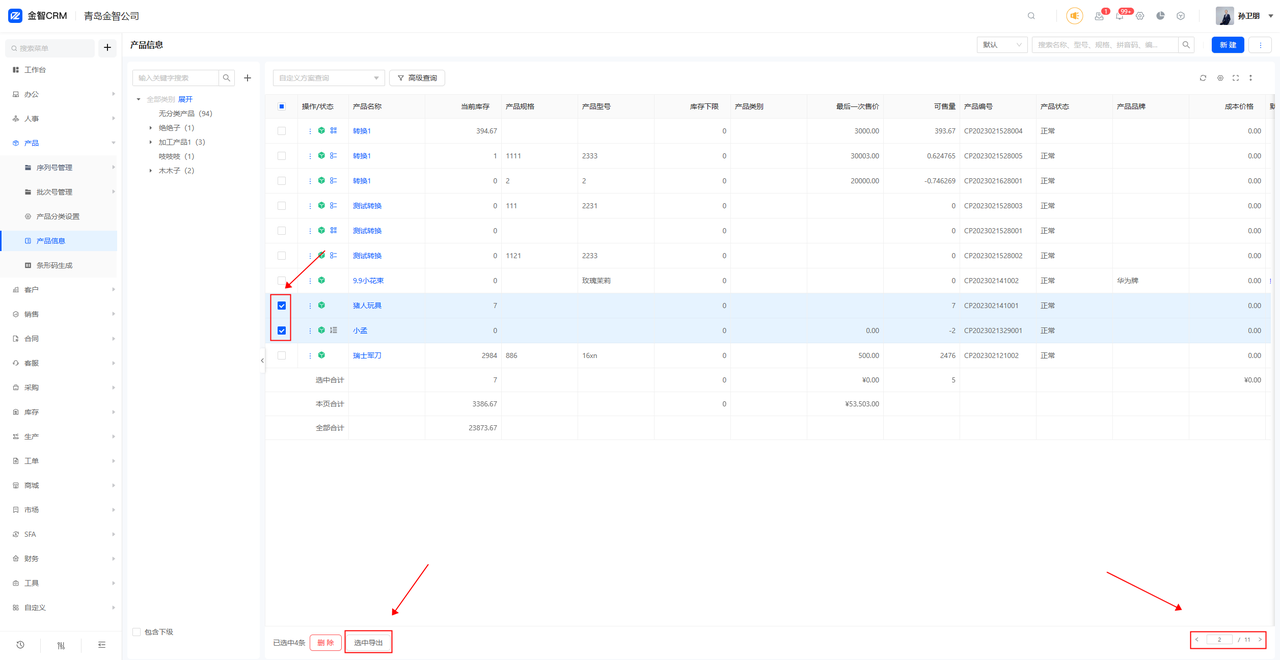Screen dimensions: 1280x660
Task: Click the circled down-arrow icon in top bar
Action: pos(1181,16)
